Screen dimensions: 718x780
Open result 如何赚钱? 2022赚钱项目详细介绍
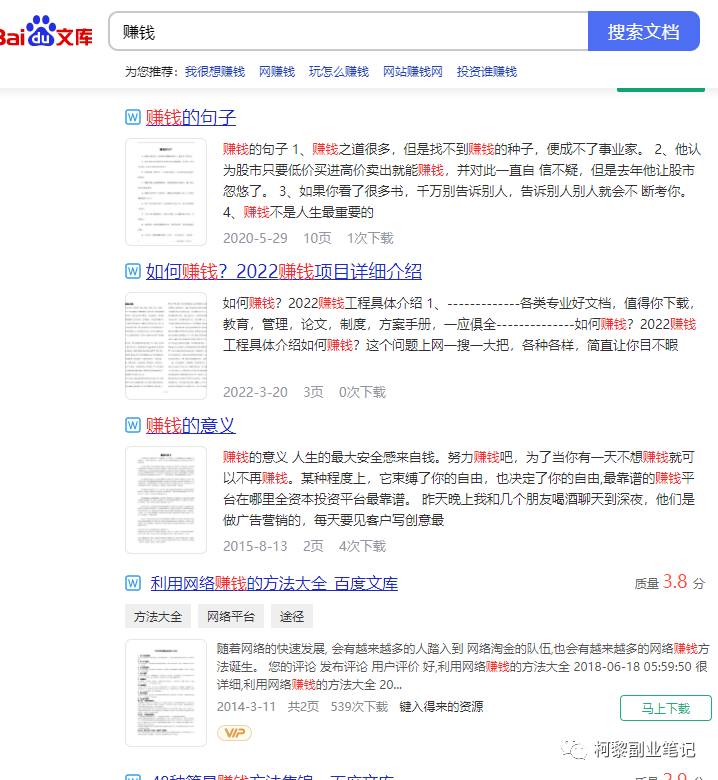pyautogui.click(x=284, y=271)
